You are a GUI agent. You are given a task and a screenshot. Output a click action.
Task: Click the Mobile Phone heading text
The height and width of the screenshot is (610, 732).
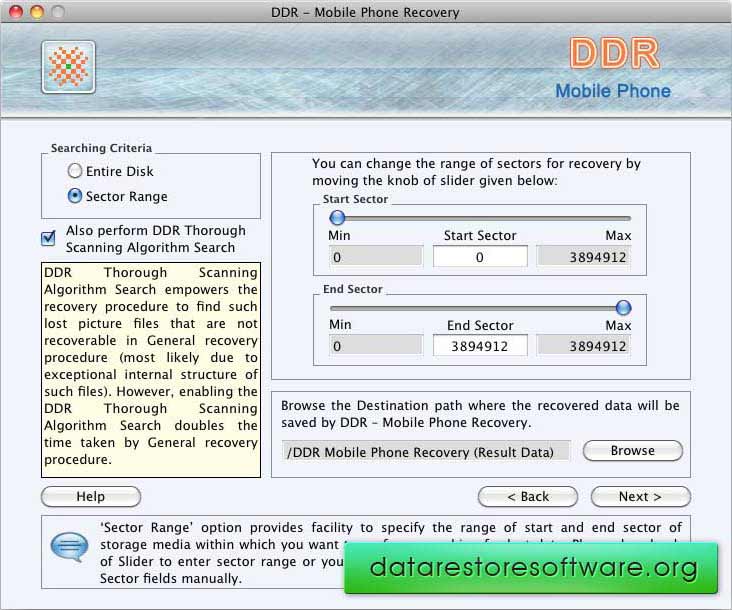613,91
